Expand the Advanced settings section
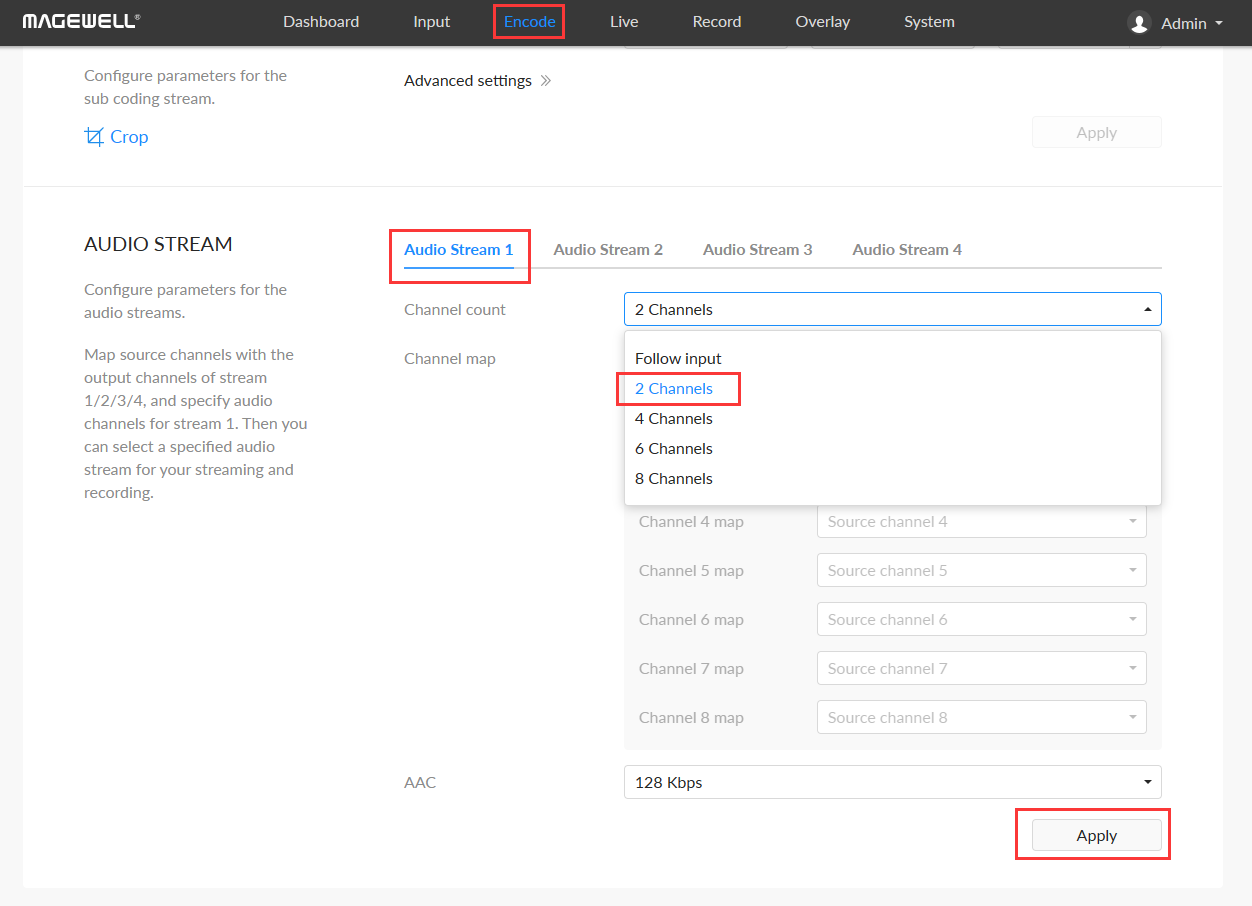Image resolution: width=1252 pixels, height=906 pixels. tap(469, 80)
